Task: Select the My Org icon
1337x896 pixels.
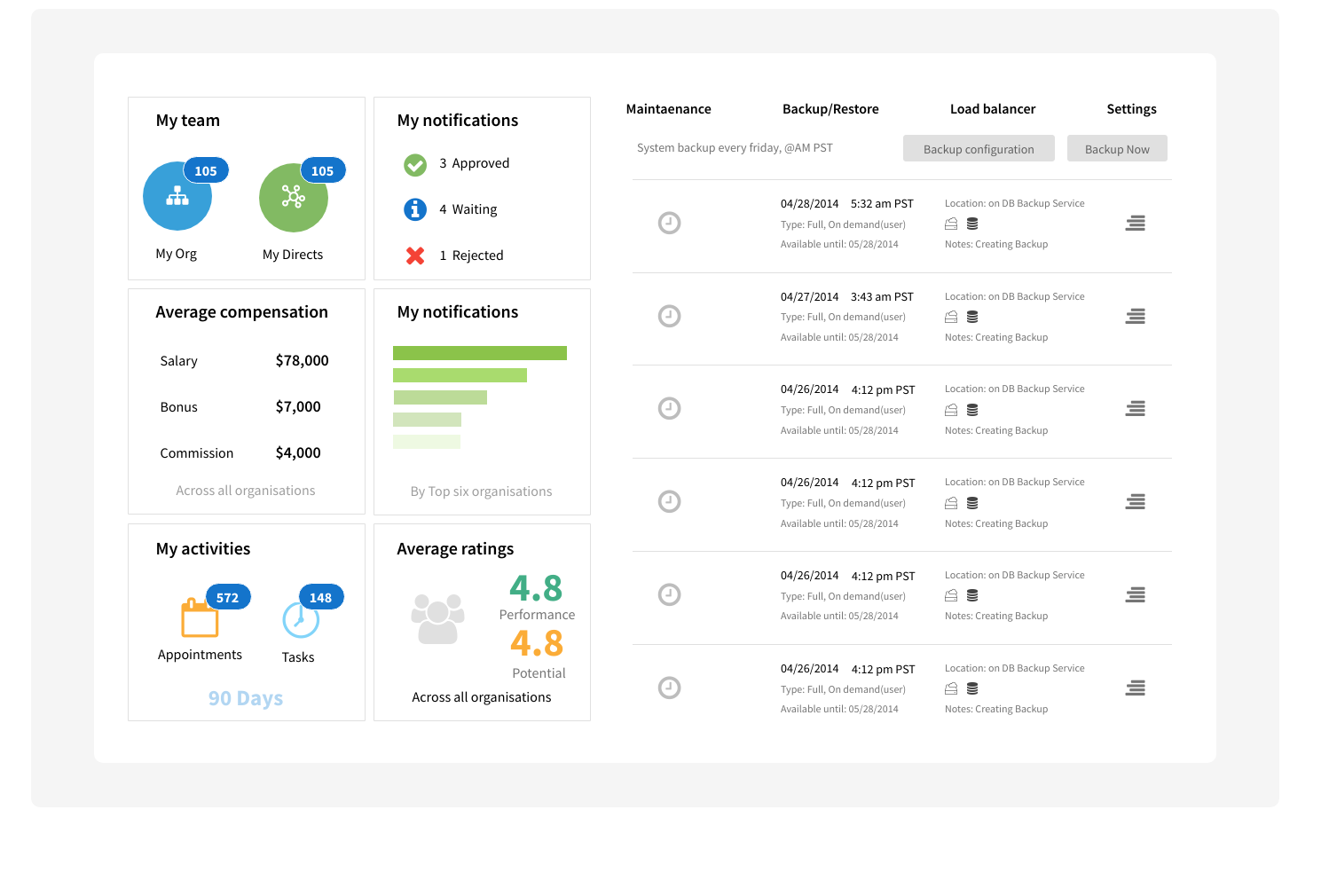Action: 177,196
